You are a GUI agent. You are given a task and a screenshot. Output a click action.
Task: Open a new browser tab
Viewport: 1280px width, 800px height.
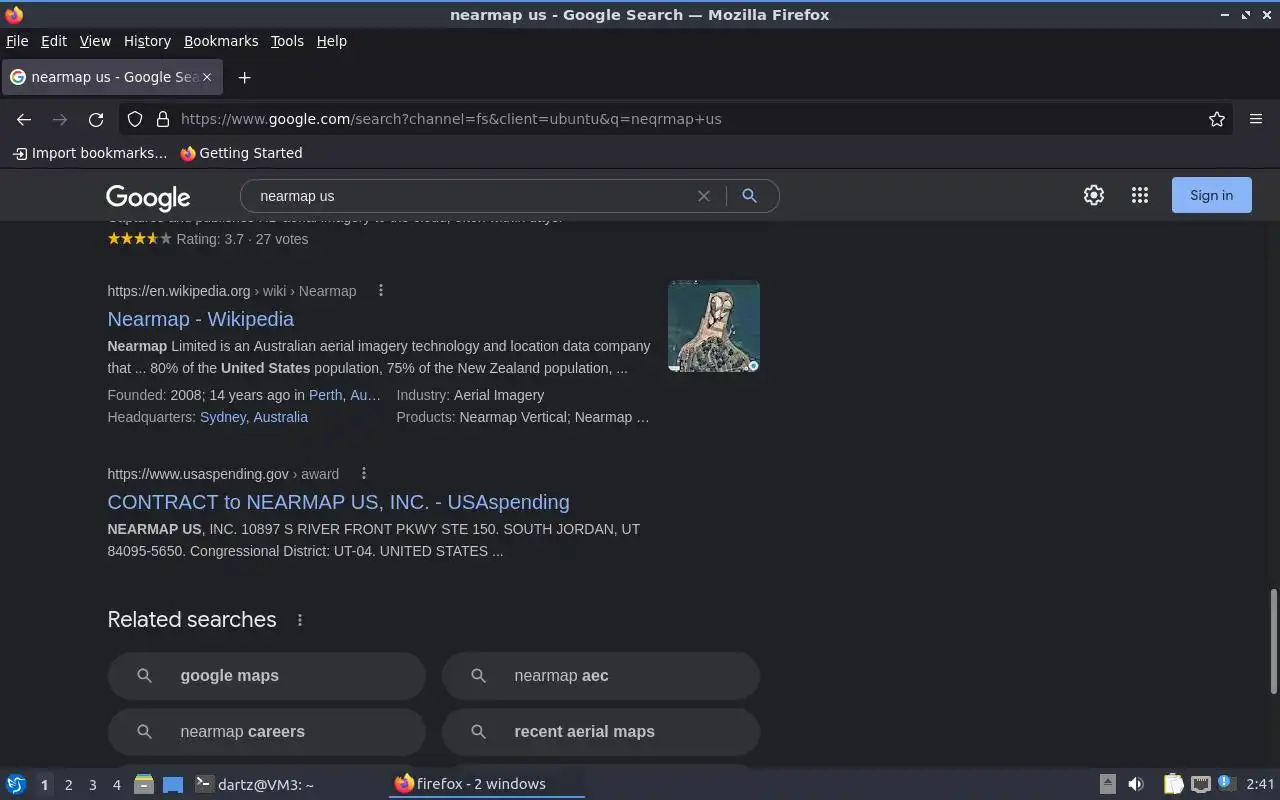coord(244,77)
